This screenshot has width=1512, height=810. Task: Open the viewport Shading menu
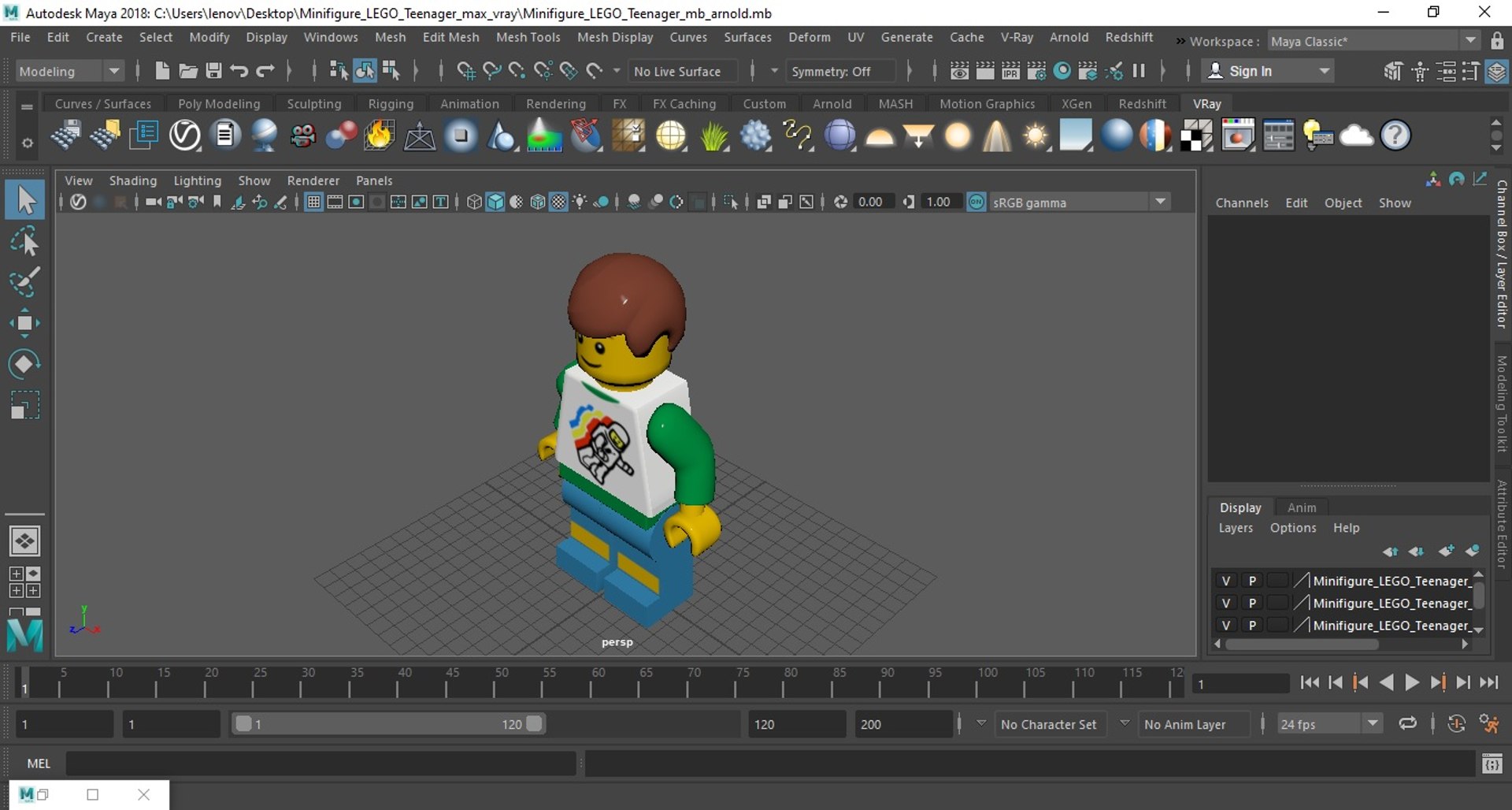tap(132, 180)
